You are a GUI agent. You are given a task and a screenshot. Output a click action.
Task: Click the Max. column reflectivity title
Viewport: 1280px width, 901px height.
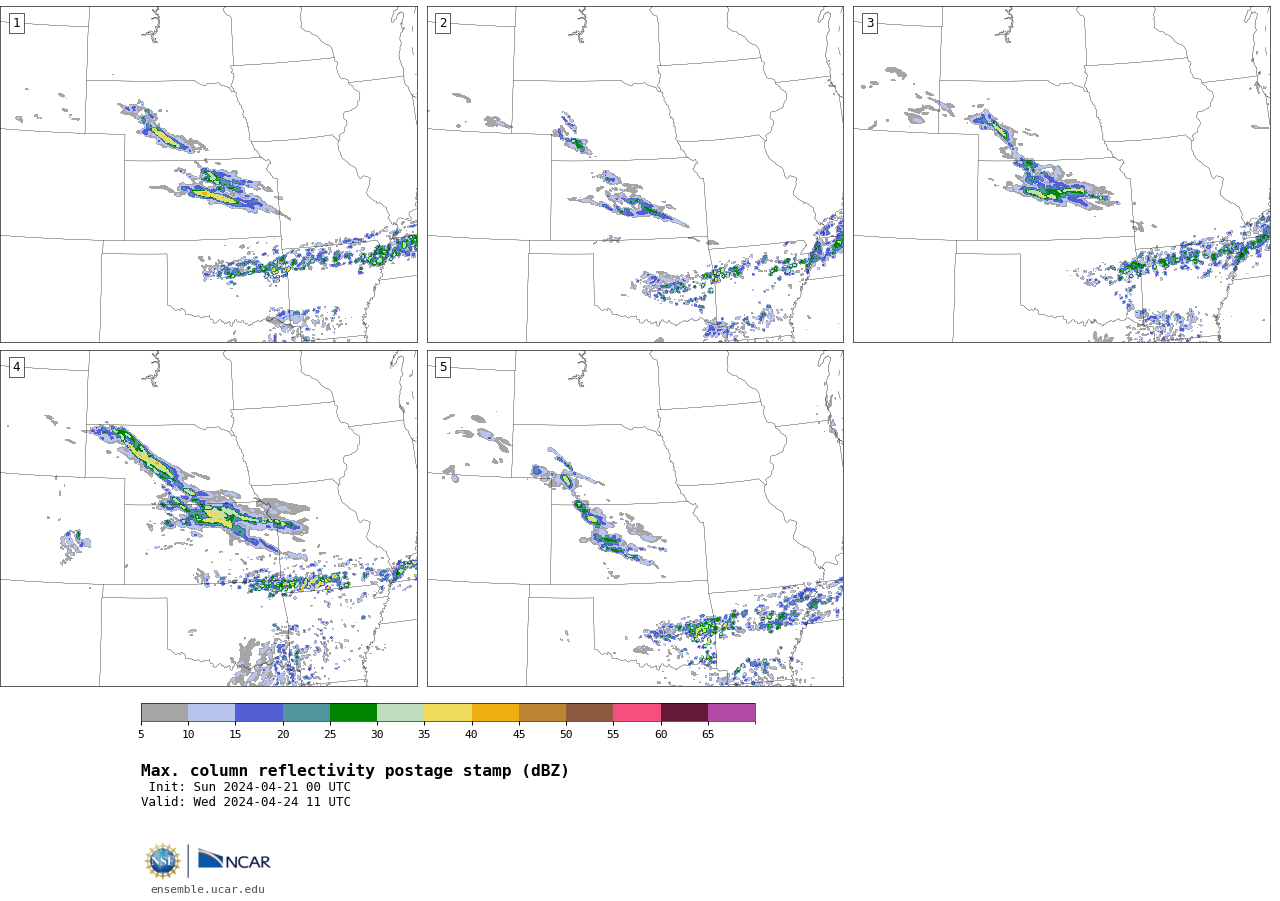(x=355, y=771)
